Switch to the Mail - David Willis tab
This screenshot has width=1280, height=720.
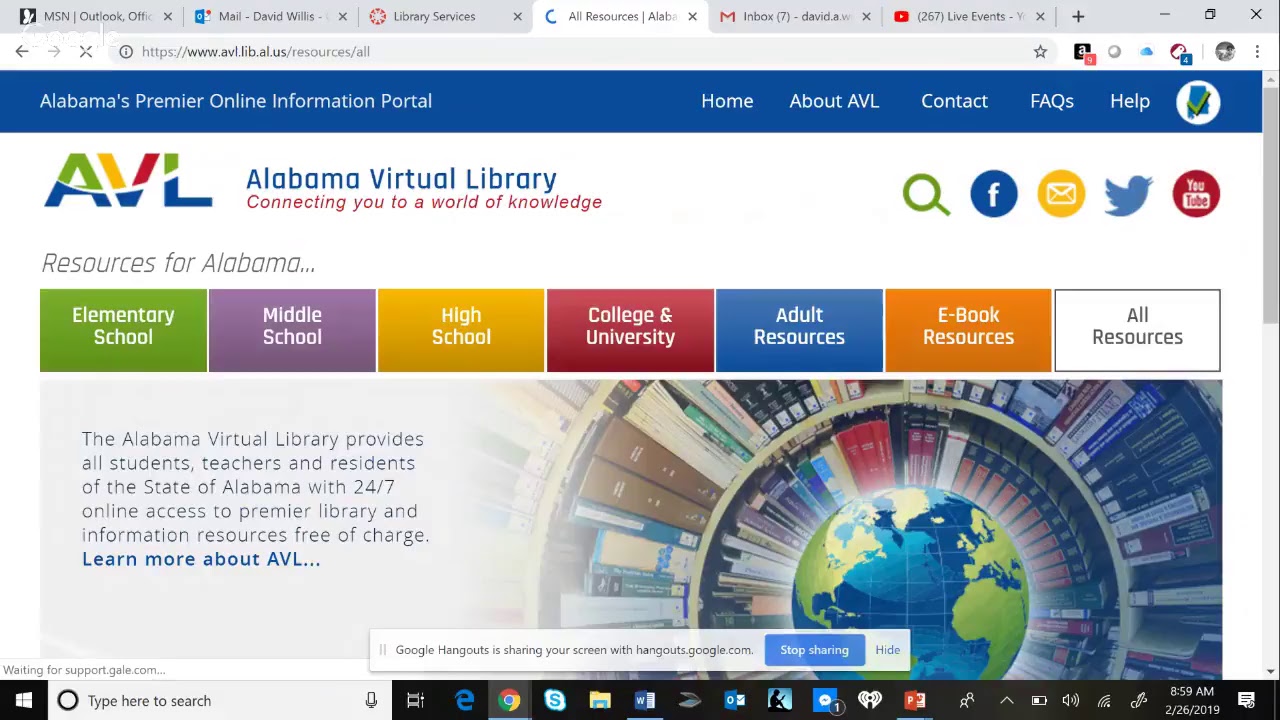[x=268, y=16]
